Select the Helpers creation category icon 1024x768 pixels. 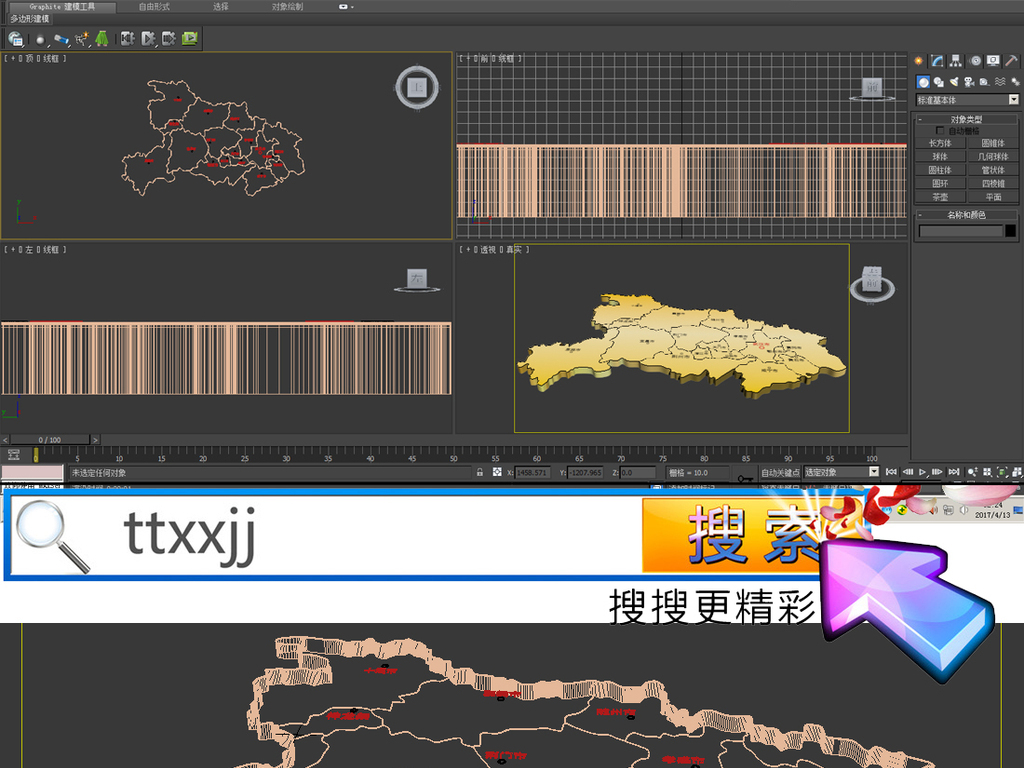pyautogui.click(x=985, y=82)
